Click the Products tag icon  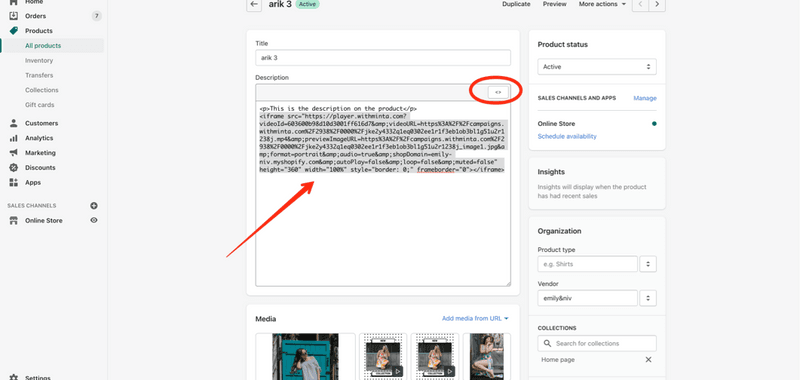pos(14,31)
